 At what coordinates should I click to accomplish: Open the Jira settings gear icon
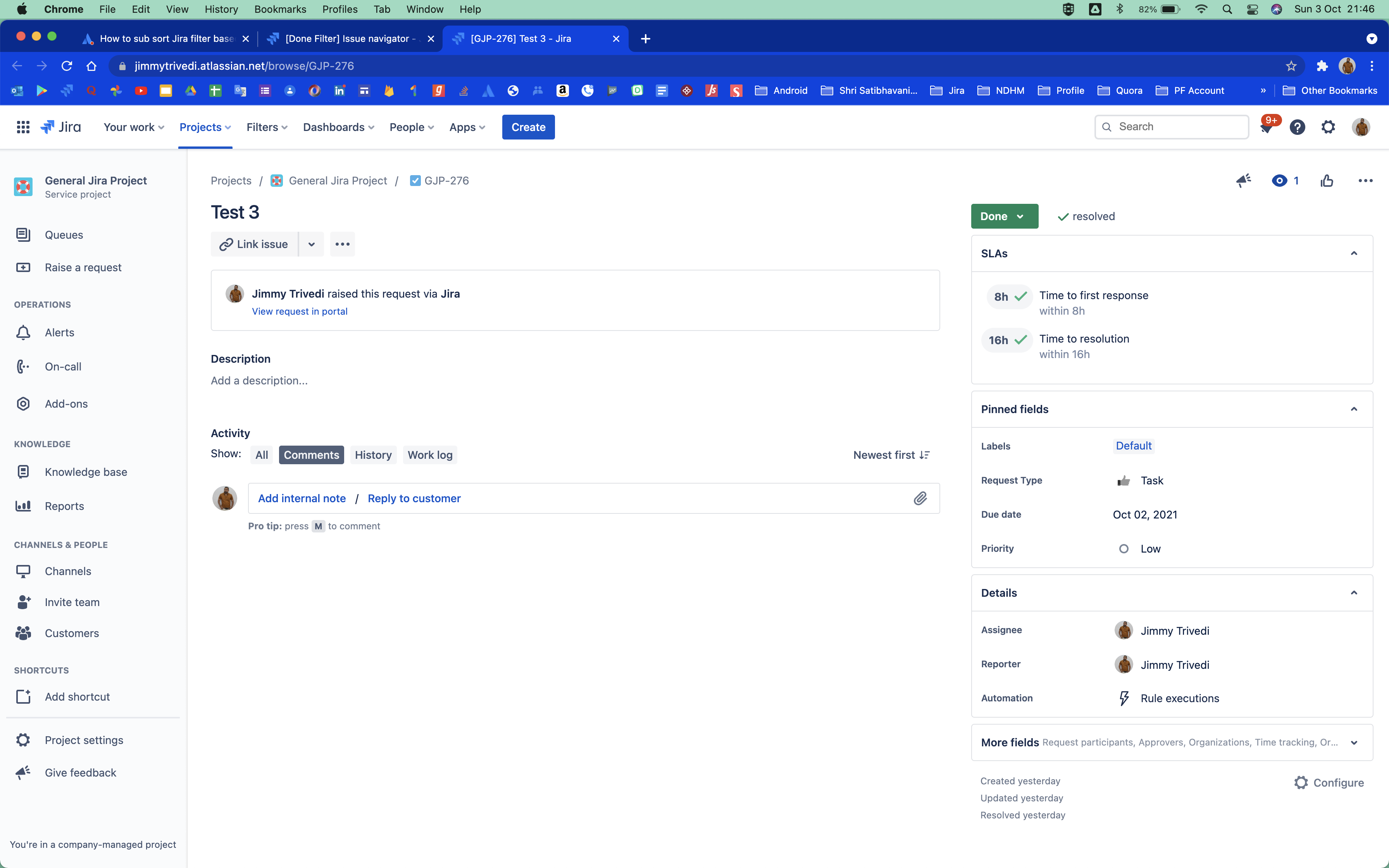[1328, 127]
